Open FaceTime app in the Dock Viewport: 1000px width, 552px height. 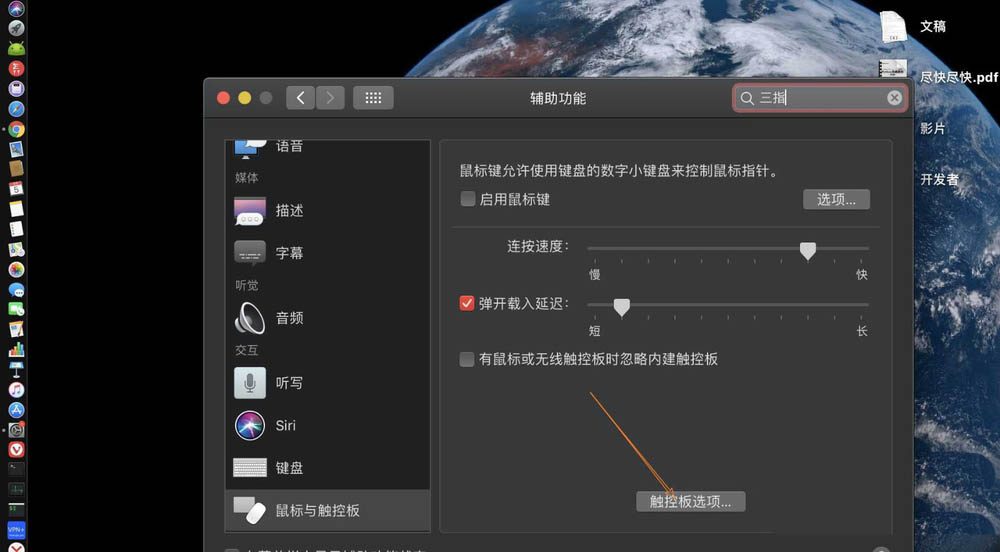point(16,310)
